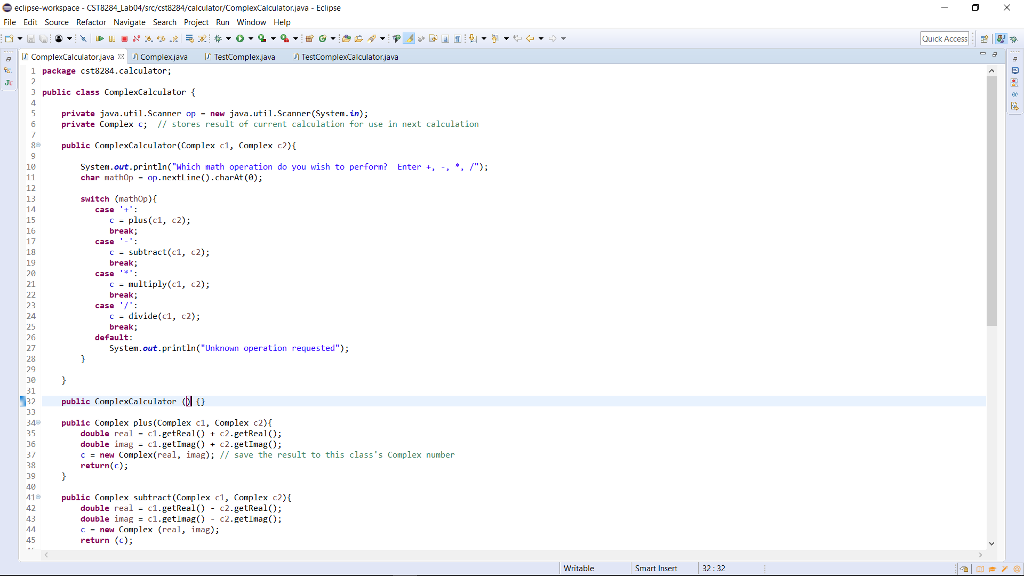Select the Skip All Breakpoints icon

(x=83, y=38)
